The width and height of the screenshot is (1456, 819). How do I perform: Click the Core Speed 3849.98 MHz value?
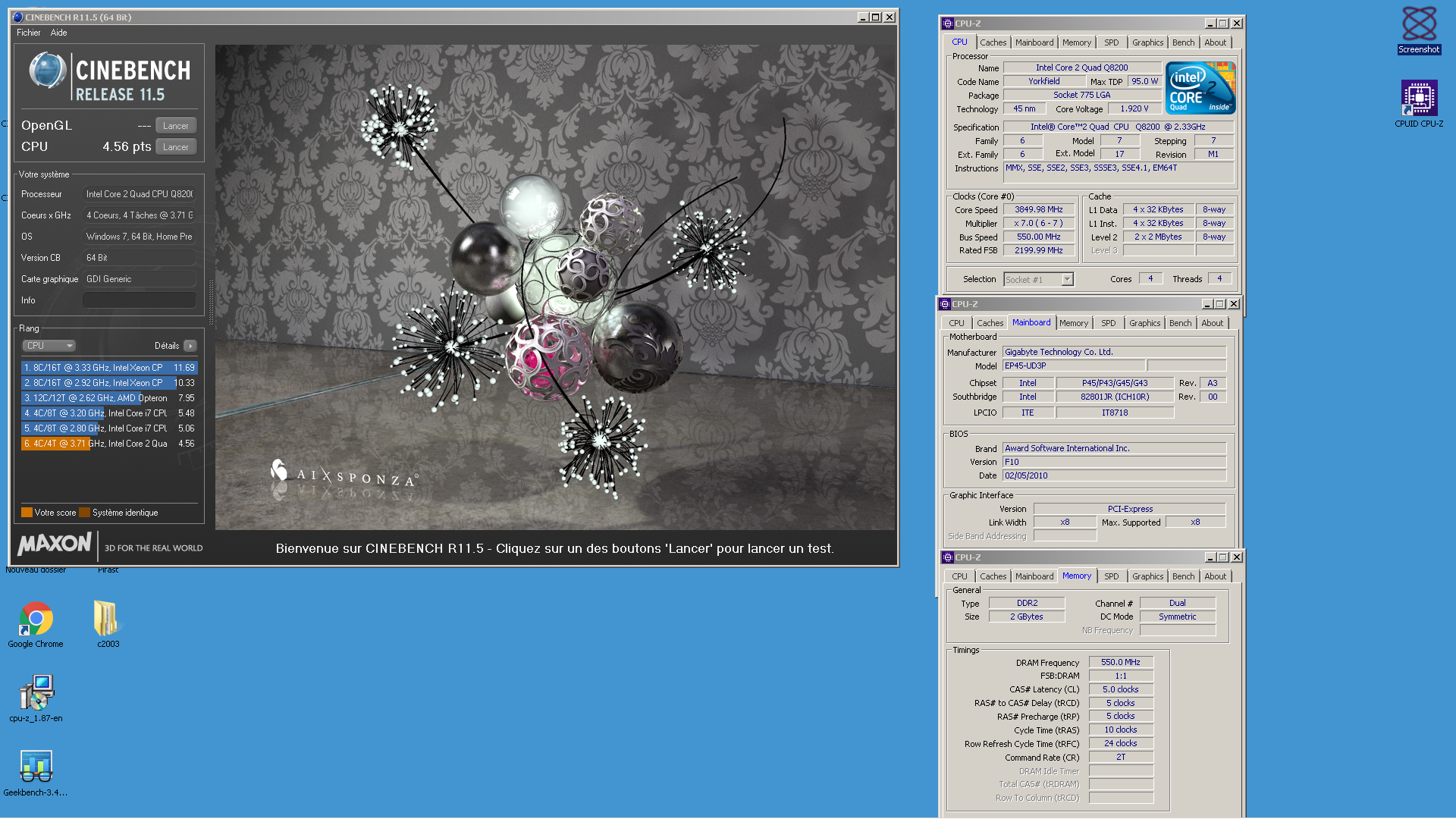click(1038, 209)
